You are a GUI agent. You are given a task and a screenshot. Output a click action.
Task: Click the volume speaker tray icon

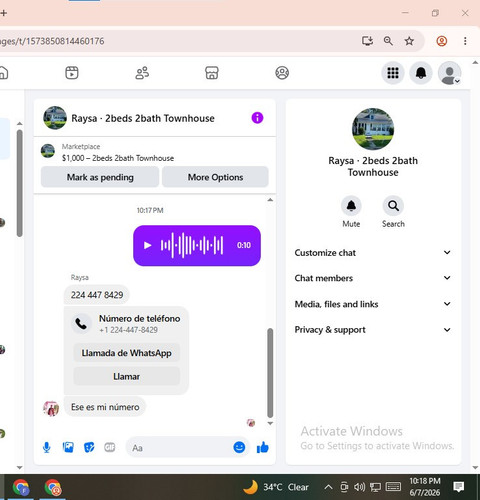click(x=359, y=487)
